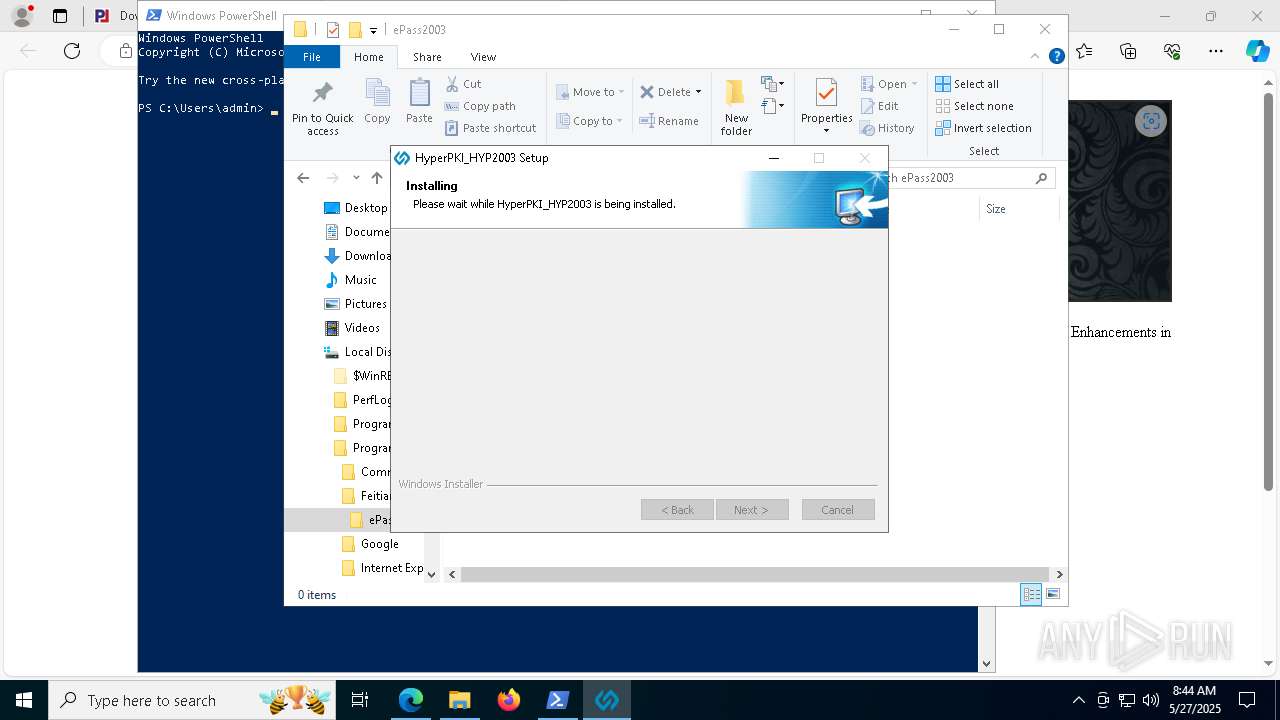Open the Easy access dropdown icon
Screen dimensions: 1280x720
772,106
